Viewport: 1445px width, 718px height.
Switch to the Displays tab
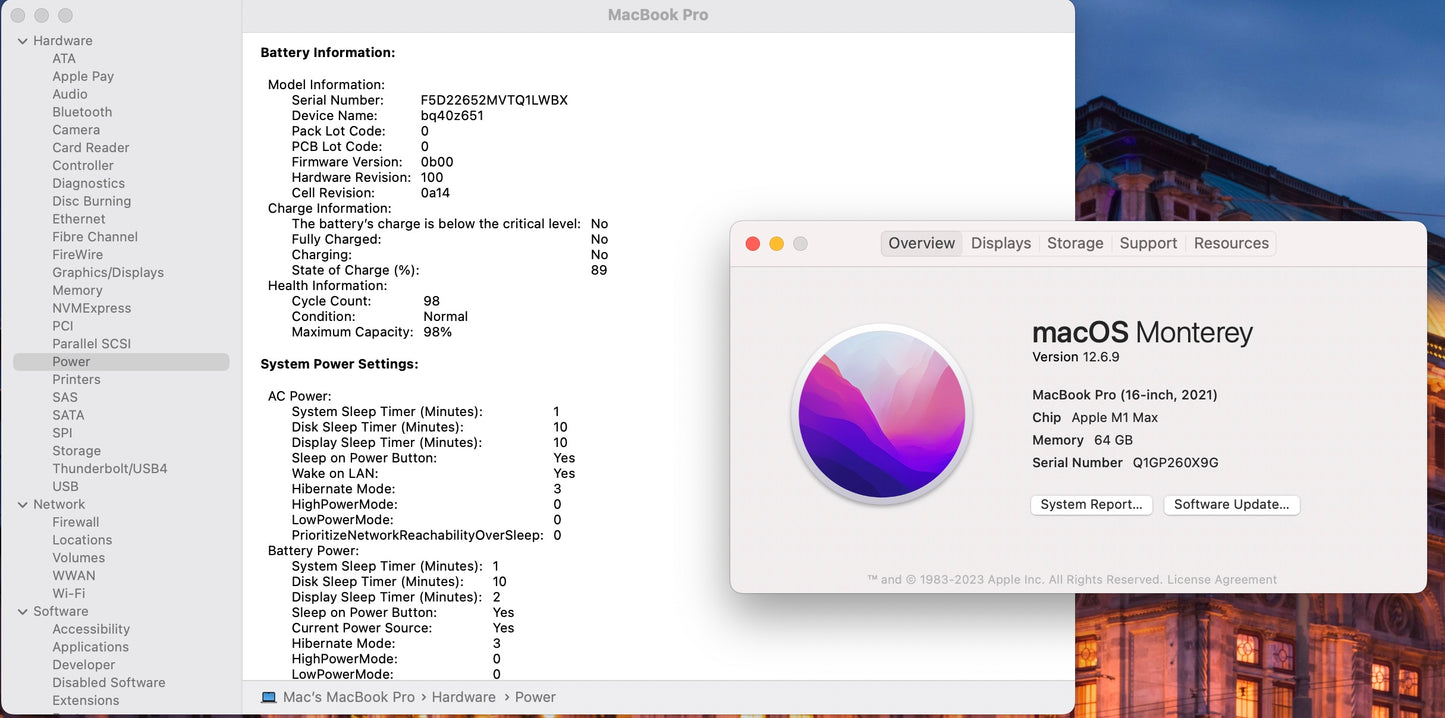[1000, 243]
